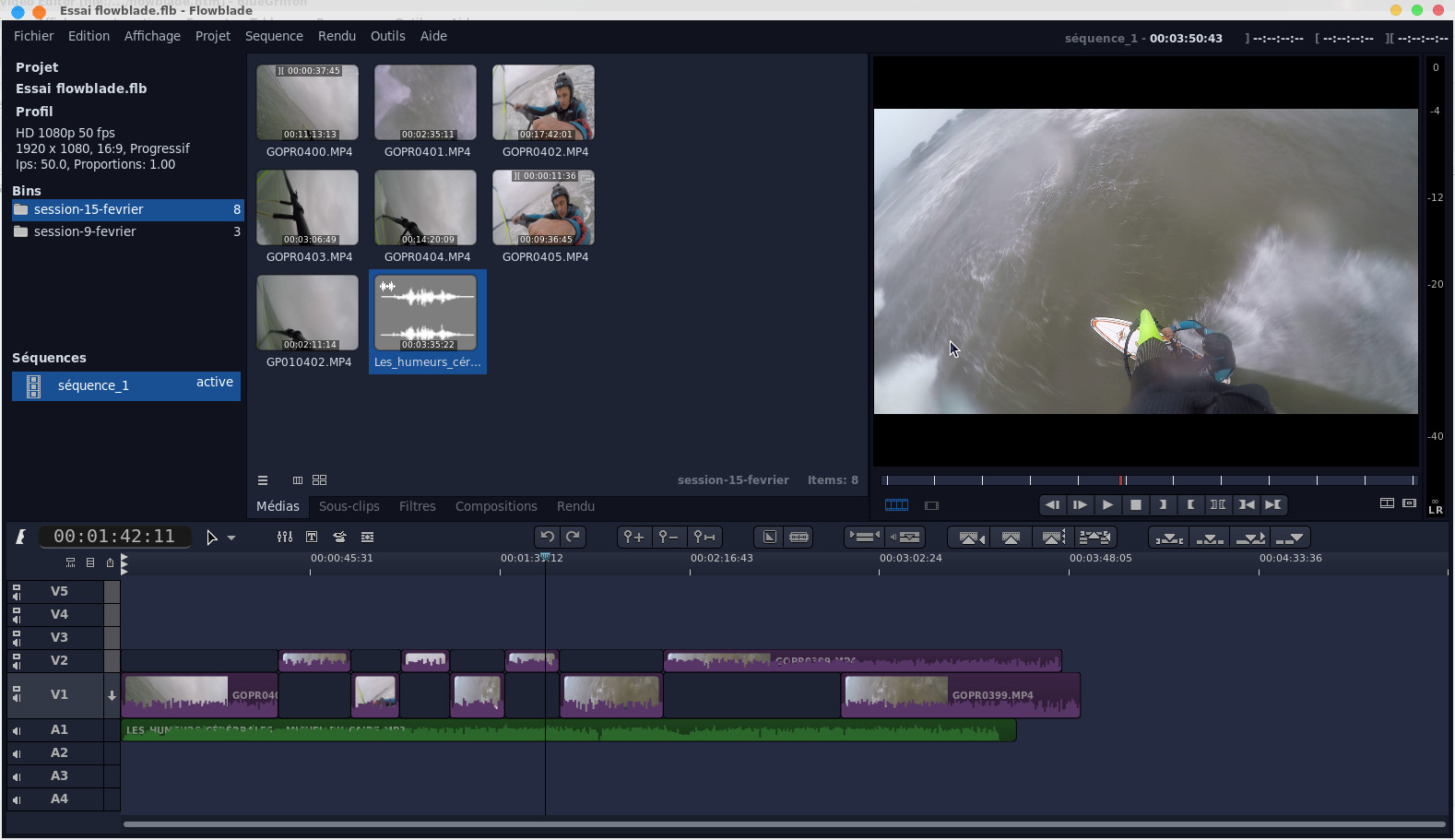Click the stop button under the monitor

1136,504
